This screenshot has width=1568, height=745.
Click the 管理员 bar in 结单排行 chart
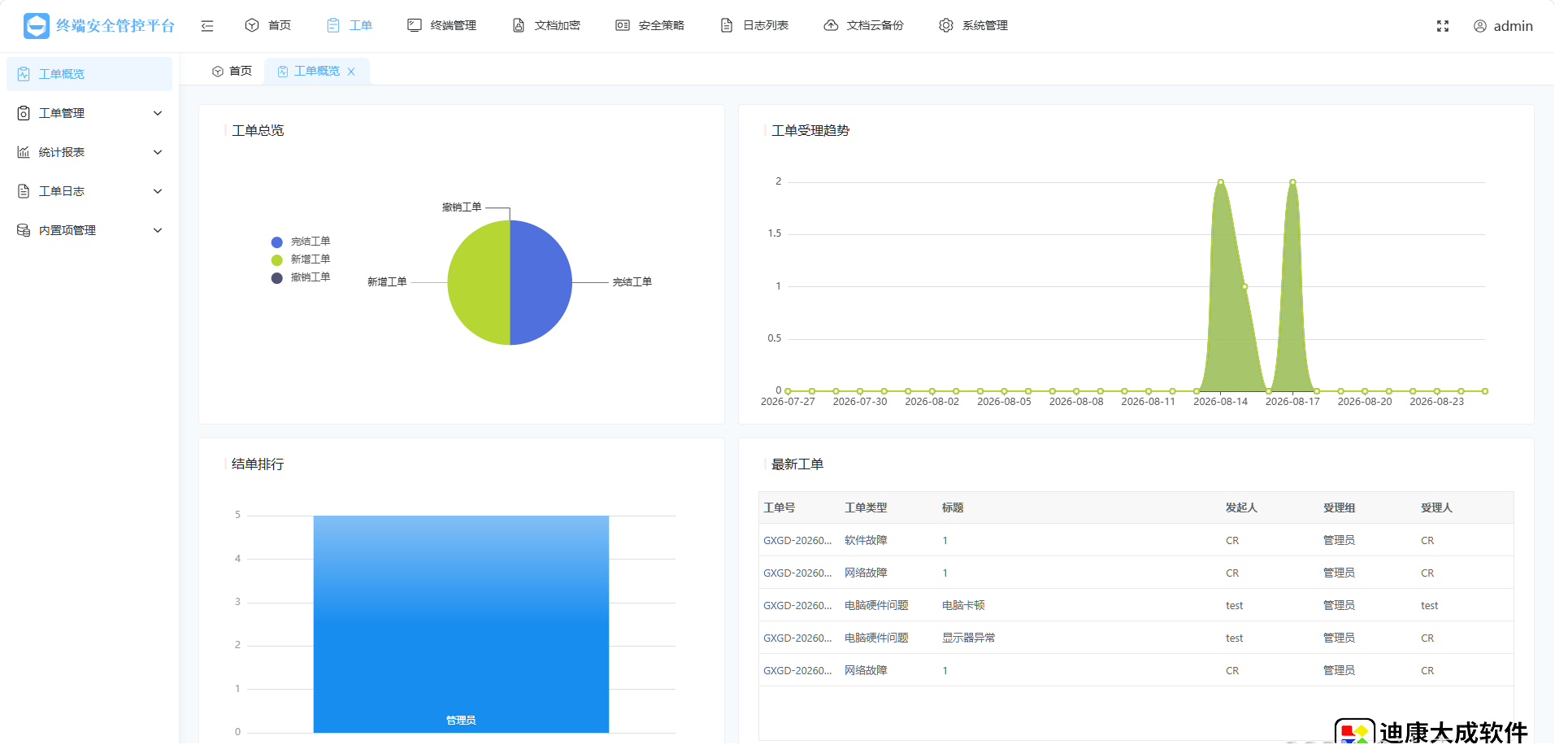point(461,625)
